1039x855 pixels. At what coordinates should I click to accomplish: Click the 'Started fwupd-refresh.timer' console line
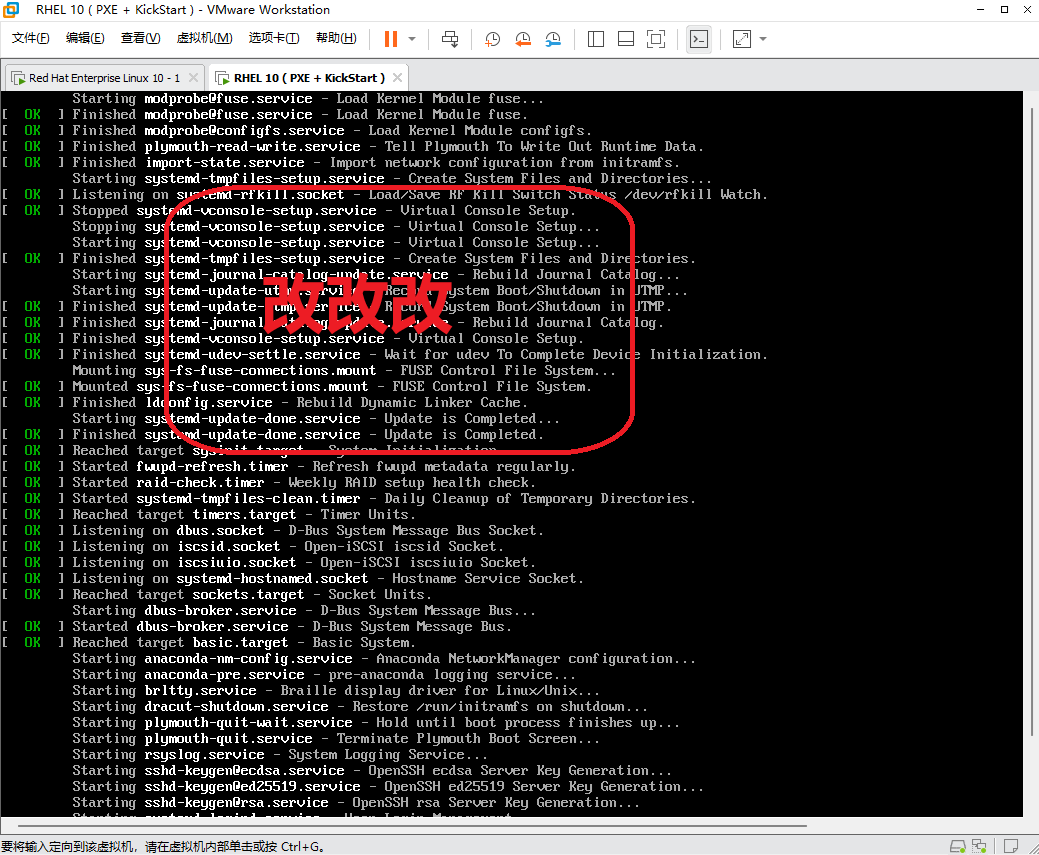(x=288, y=467)
